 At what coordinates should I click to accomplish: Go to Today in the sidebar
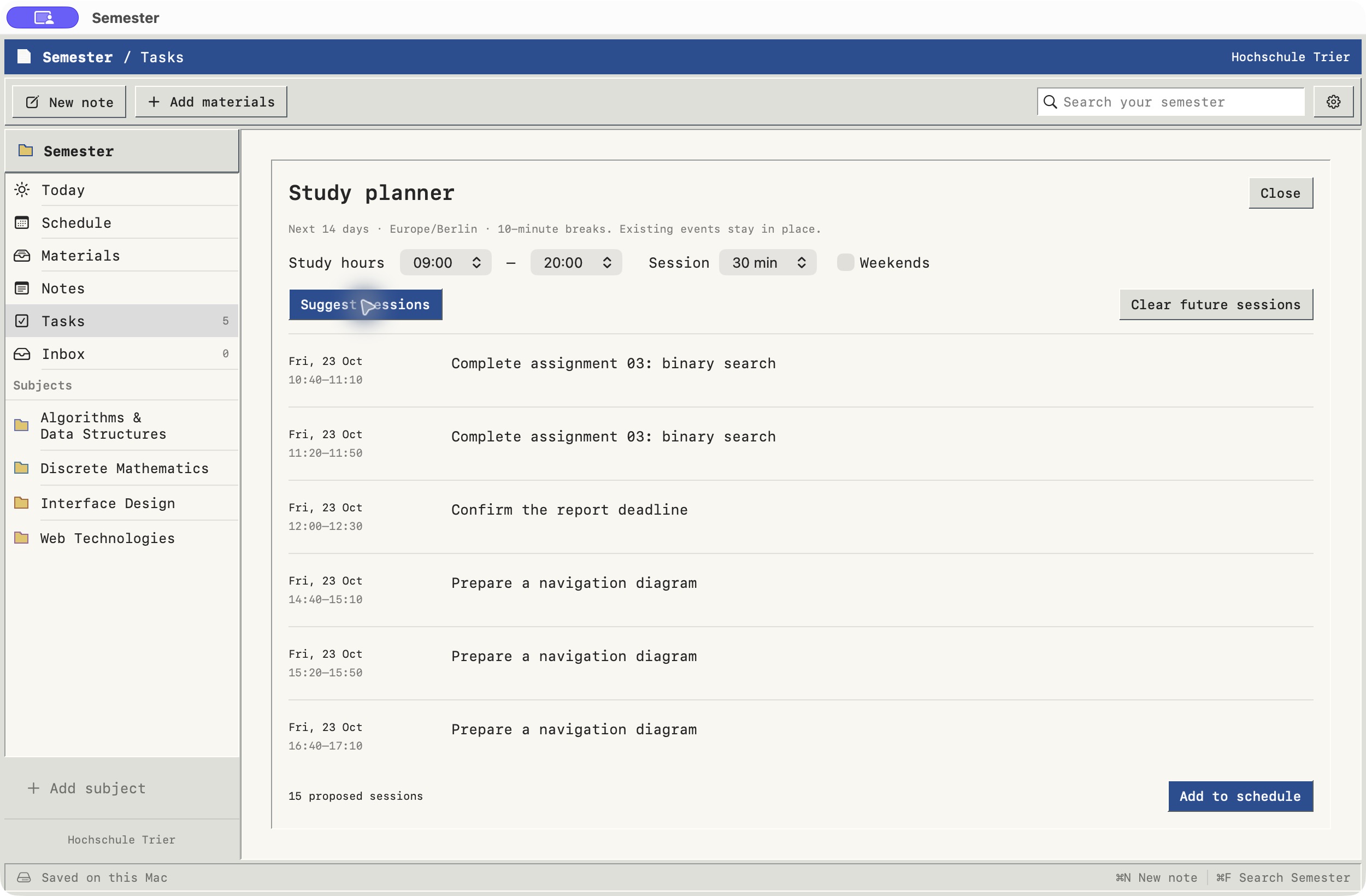click(122, 190)
